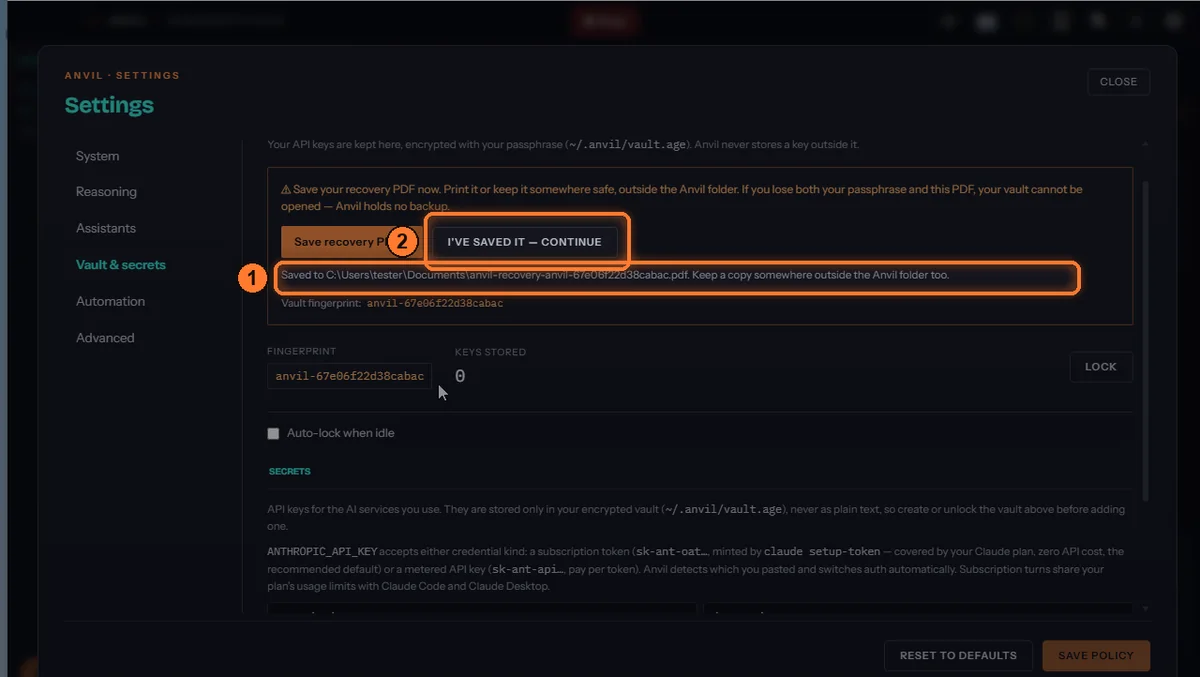
Task: Click the 'ANVIL · SETTINGS' breadcrumb label
Action: [122, 76]
